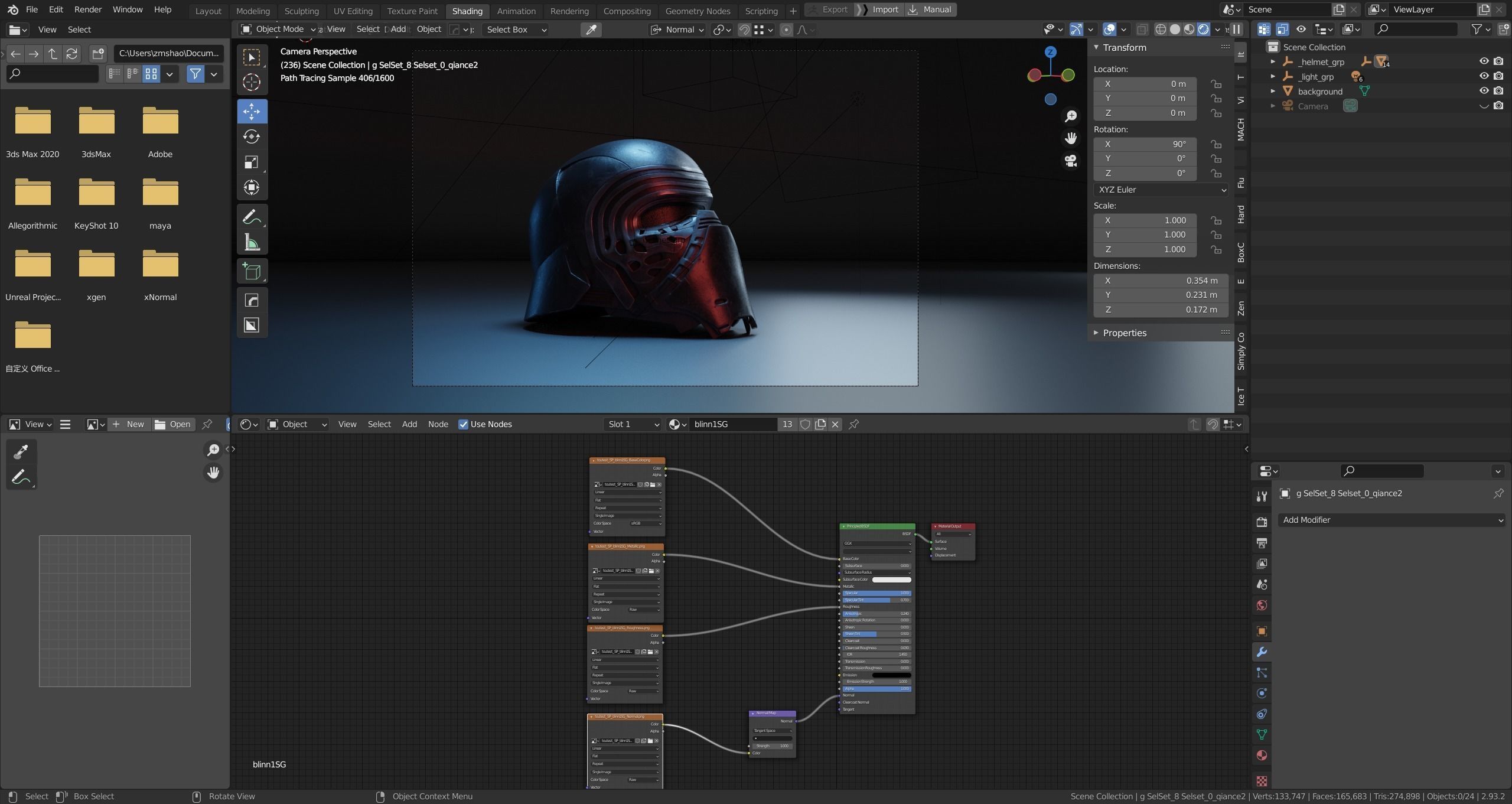This screenshot has height=804, width=1512.
Task: Disable Camera in renders
Action: click(1498, 106)
